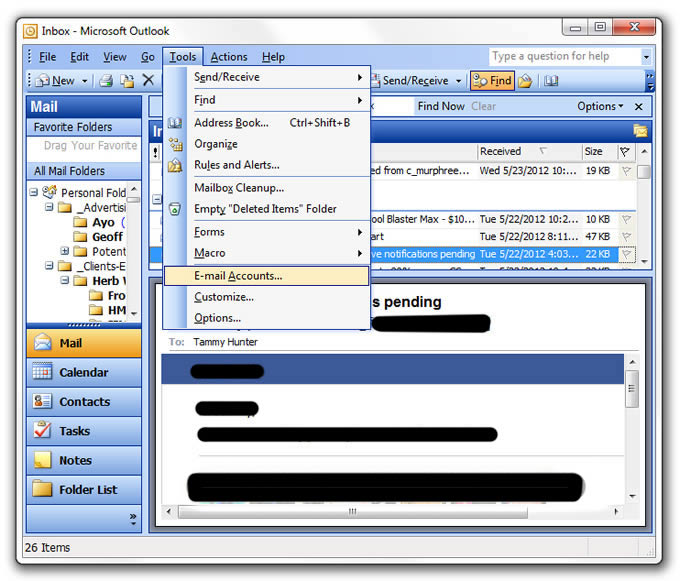Collapse the _Advertising folder node
This screenshot has width=680, height=581.
[49, 207]
